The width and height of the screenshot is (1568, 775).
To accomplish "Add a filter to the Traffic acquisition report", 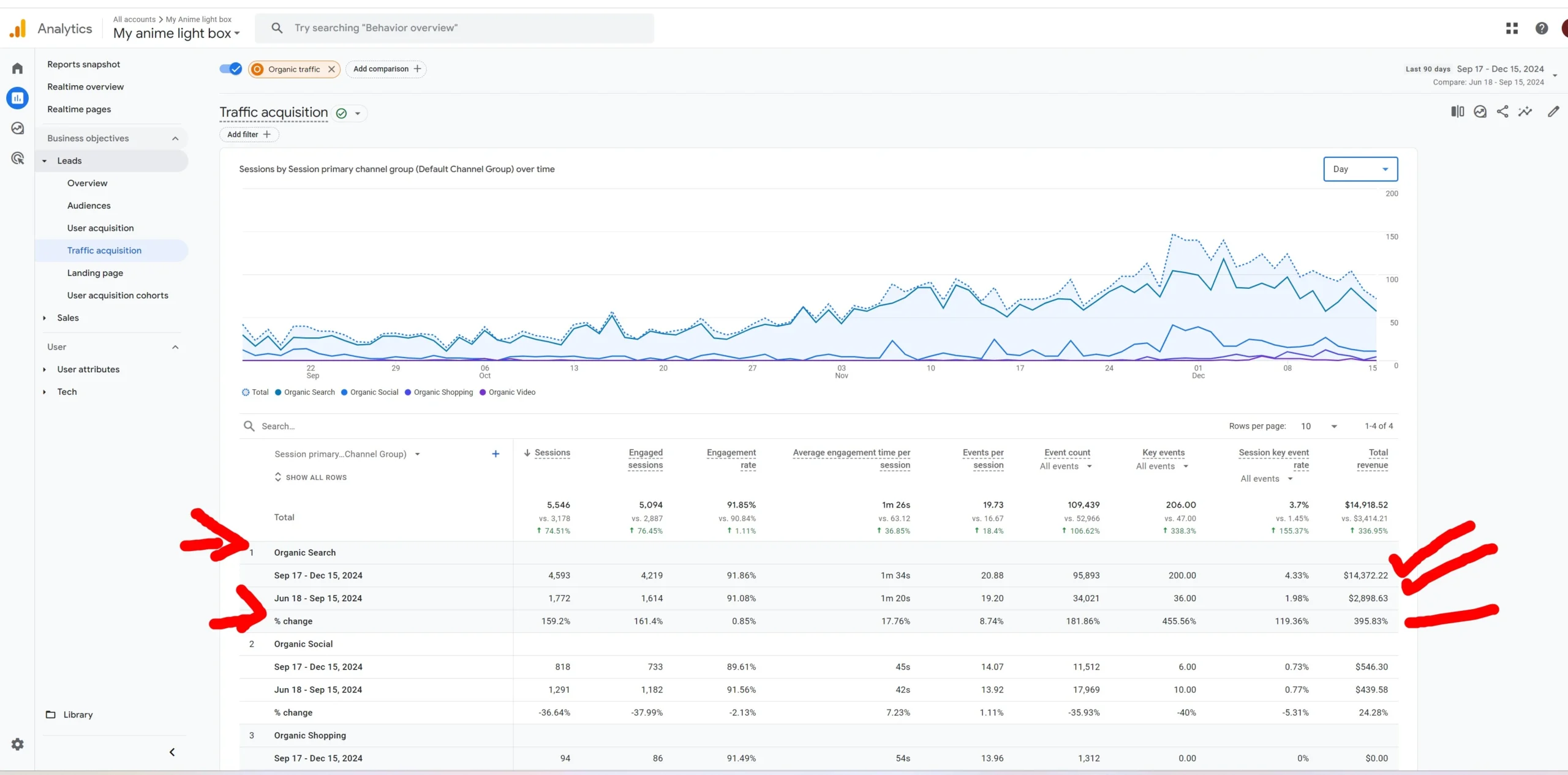I will point(247,134).
